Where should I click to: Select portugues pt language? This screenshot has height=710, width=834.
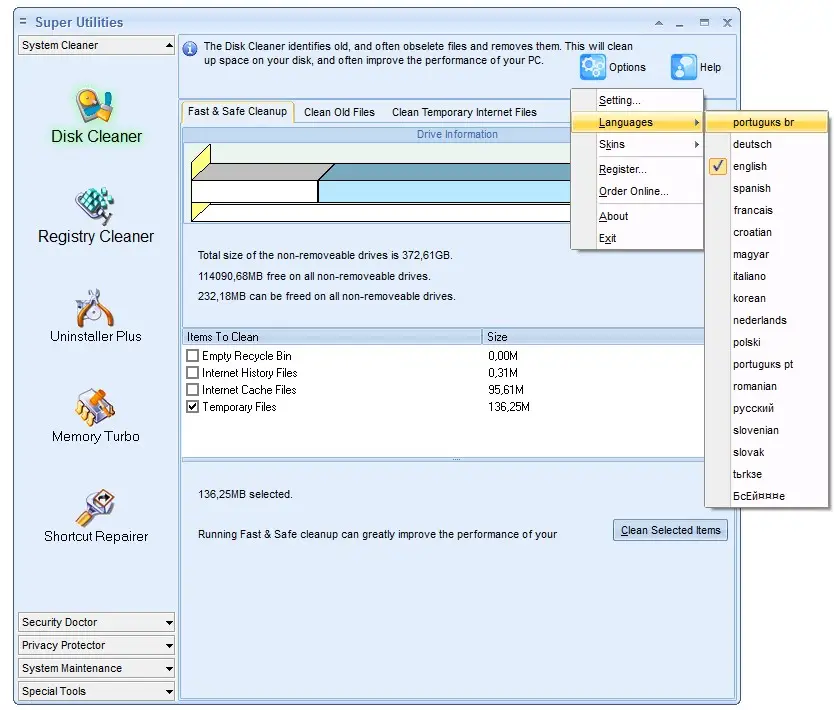766,364
